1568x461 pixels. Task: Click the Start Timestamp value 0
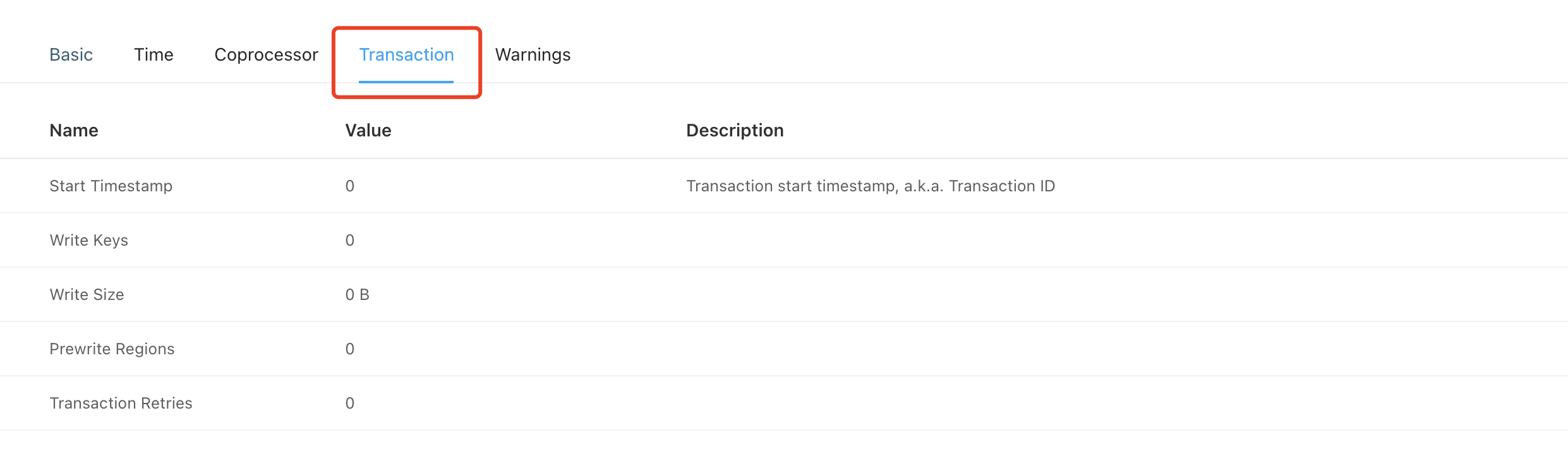[x=350, y=186]
